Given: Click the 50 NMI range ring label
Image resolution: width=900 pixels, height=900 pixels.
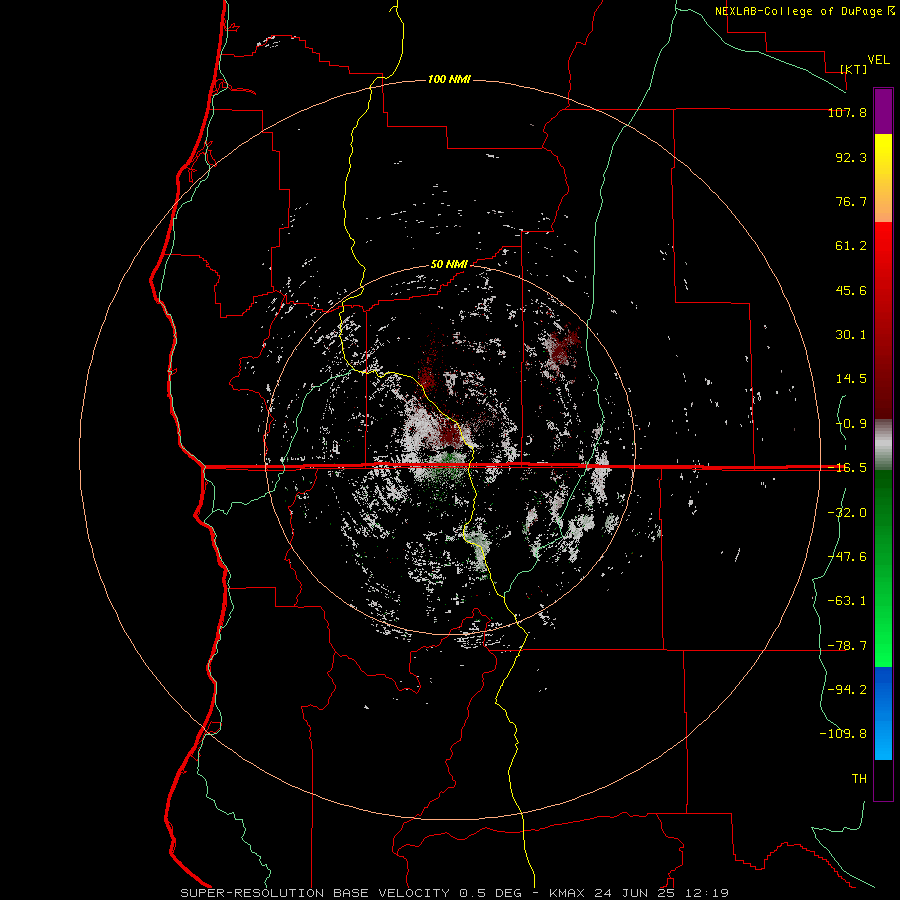Looking at the screenshot, I should [449, 265].
